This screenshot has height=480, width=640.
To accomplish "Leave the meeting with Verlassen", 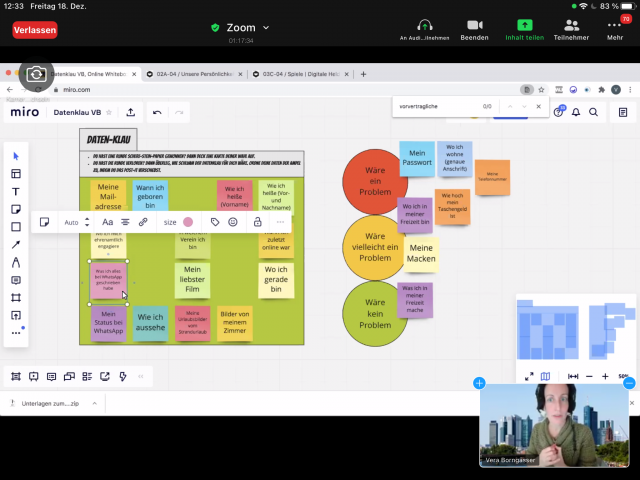I will point(35,30).
